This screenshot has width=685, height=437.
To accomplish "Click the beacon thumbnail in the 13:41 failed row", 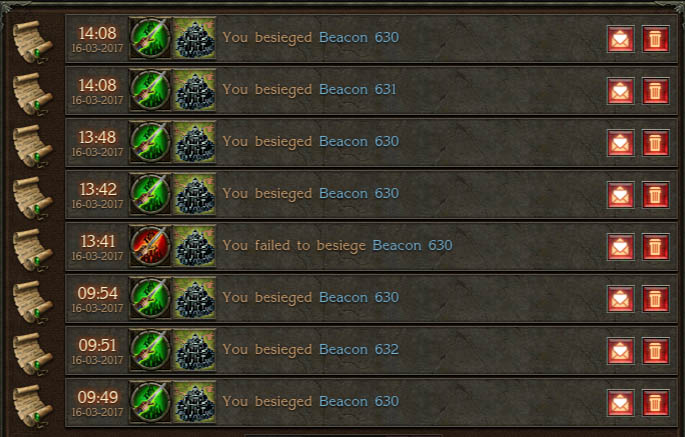I will [195, 246].
